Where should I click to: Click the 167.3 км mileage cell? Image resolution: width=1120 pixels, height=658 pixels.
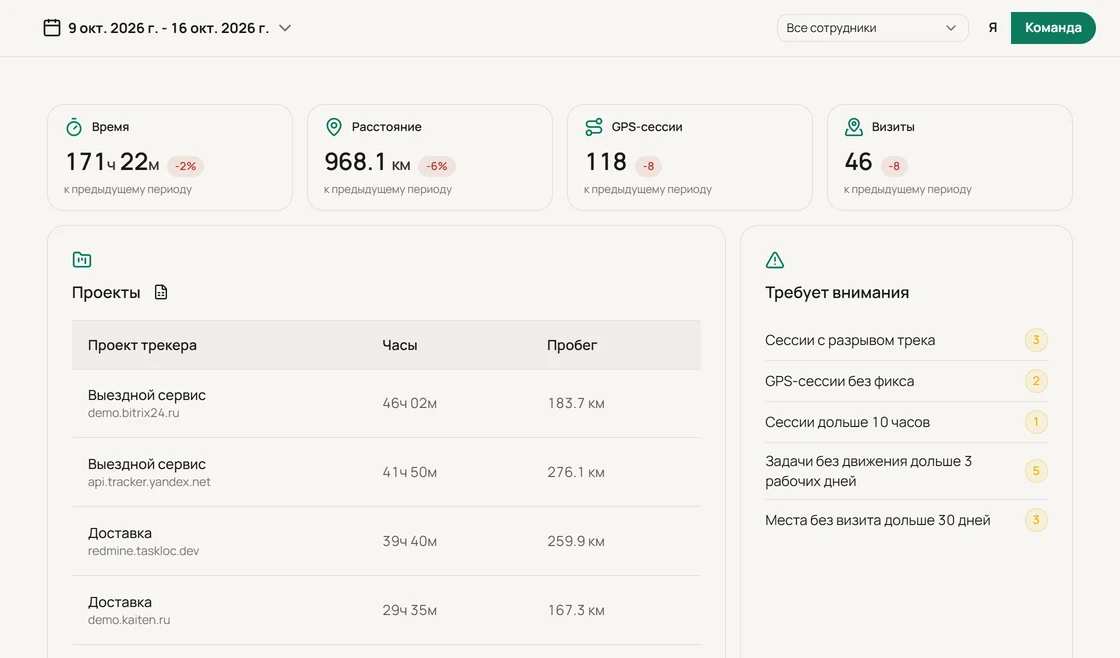point(576,610)
